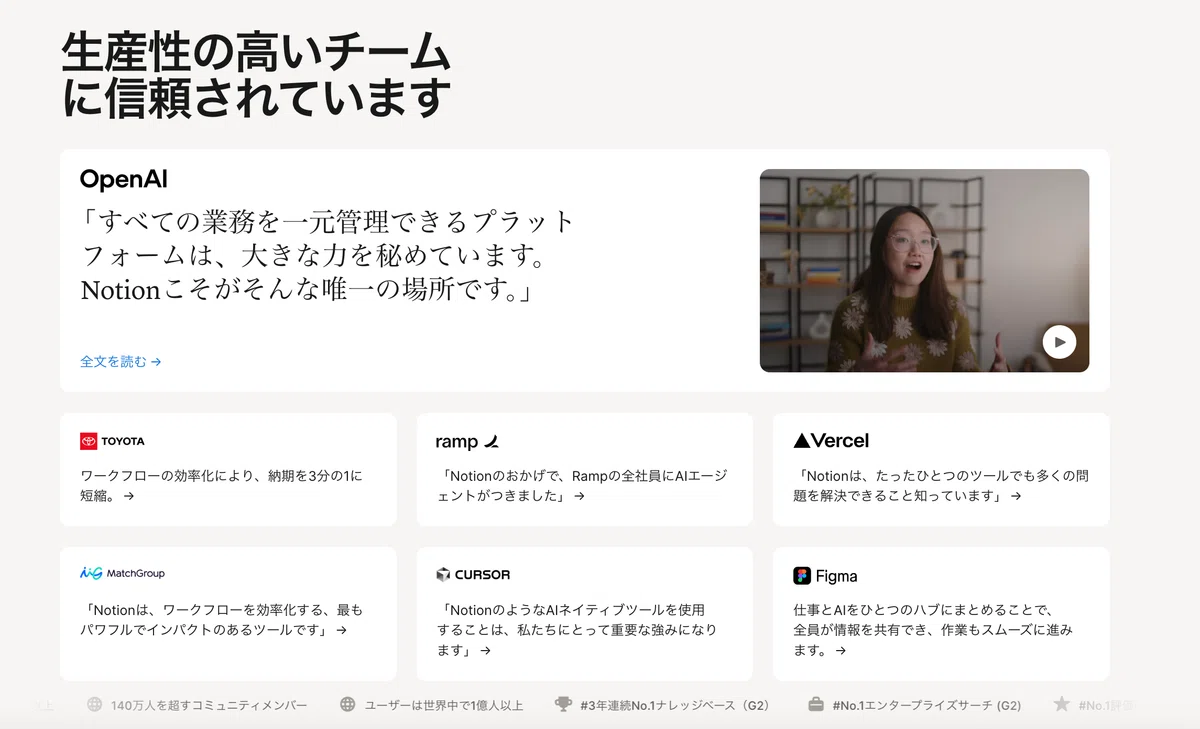Click the 全文を読む link
Viewport: 1200px width, 729px height.
coord(121,361)
